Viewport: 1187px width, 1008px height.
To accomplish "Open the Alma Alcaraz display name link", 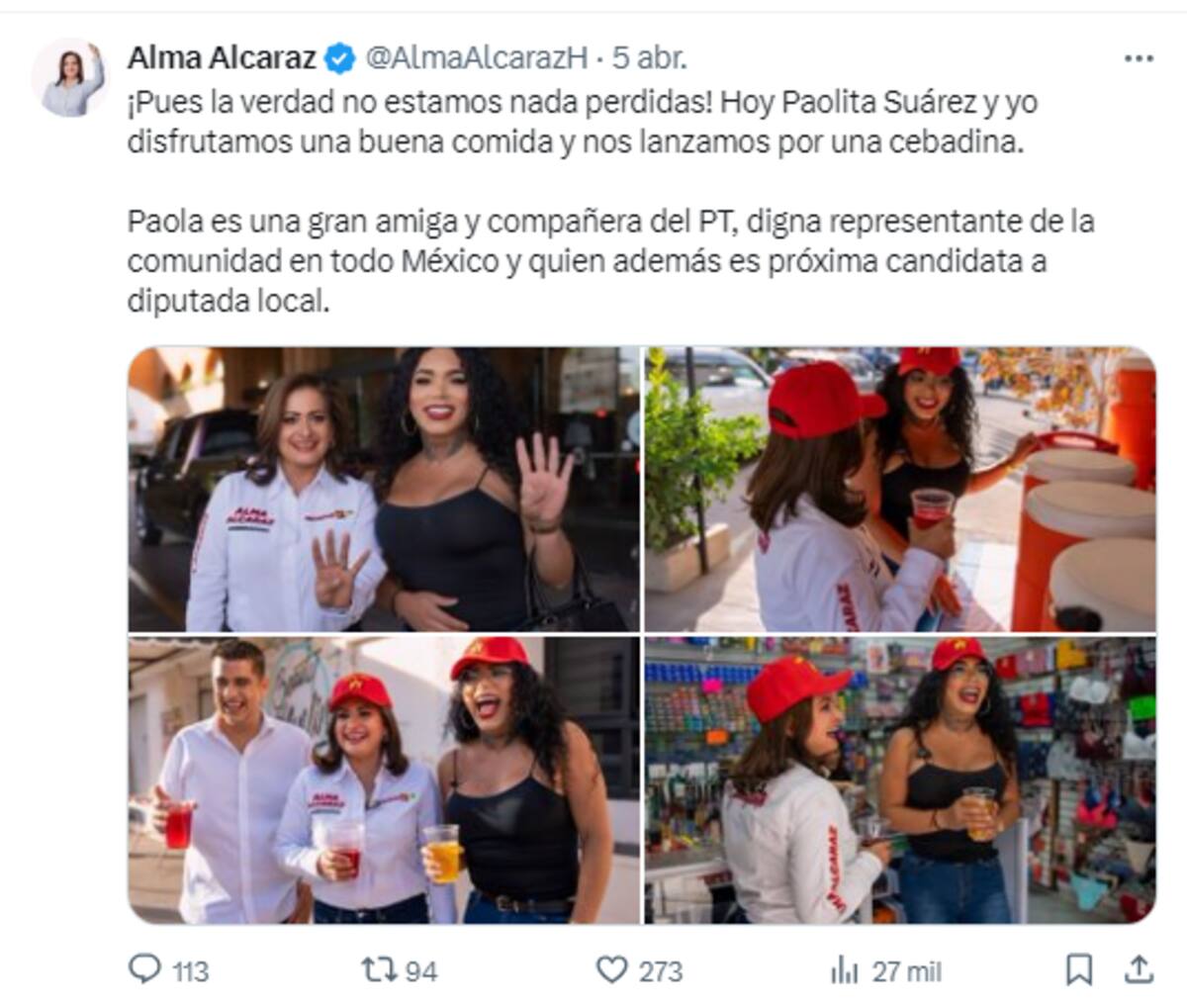I will point(222,58).
